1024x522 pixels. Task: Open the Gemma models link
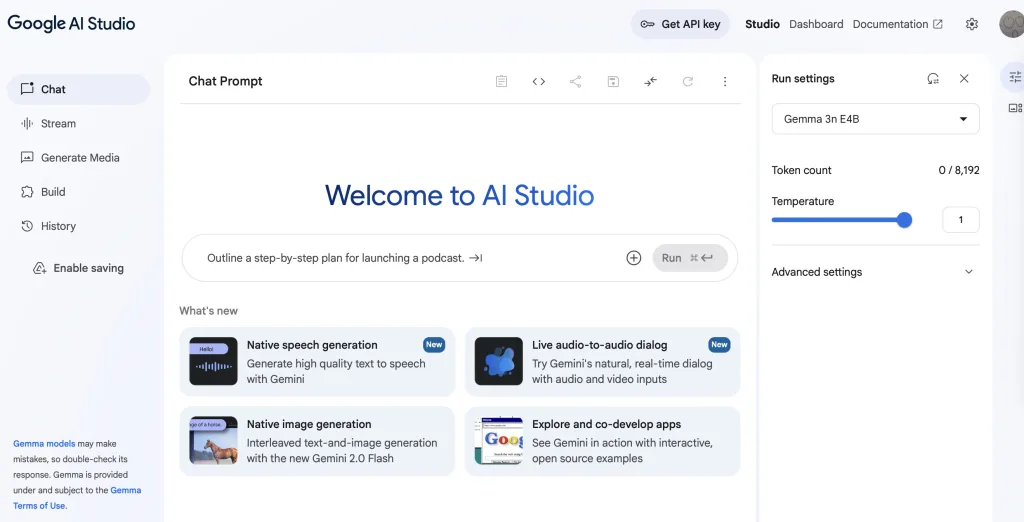pyautogui.click(x=44, y=444)
